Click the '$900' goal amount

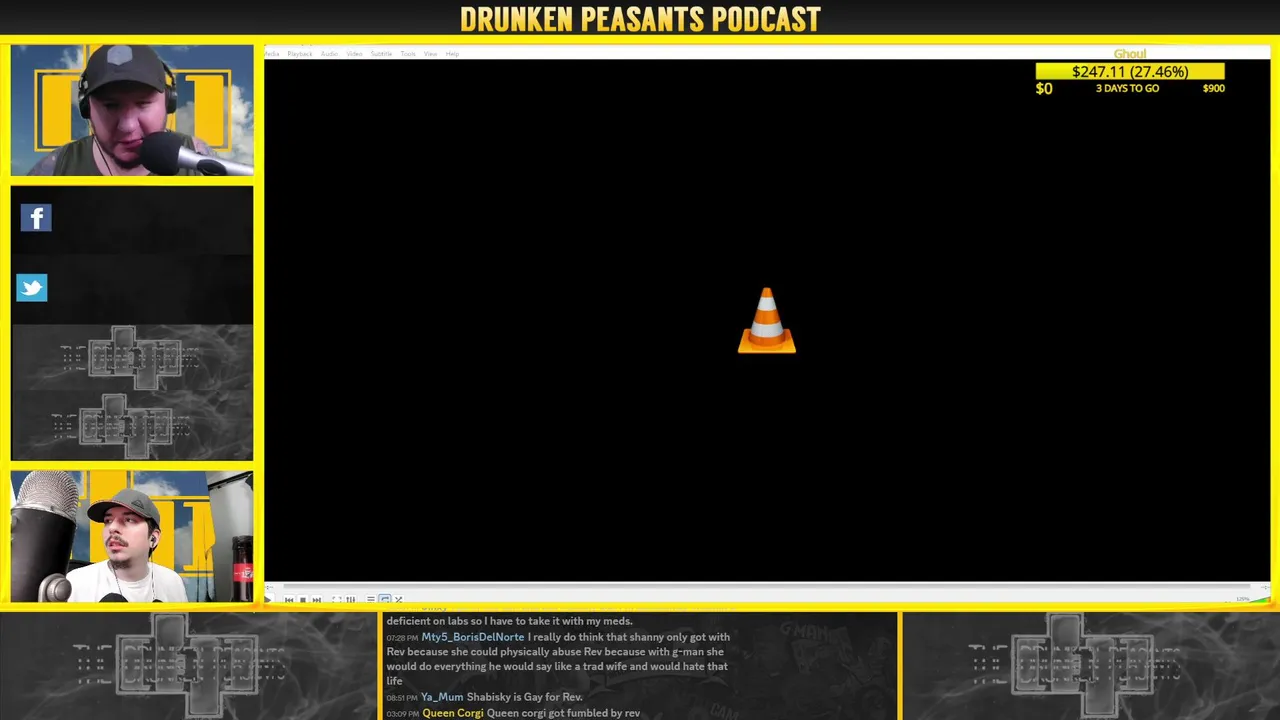coord(1213,89)
